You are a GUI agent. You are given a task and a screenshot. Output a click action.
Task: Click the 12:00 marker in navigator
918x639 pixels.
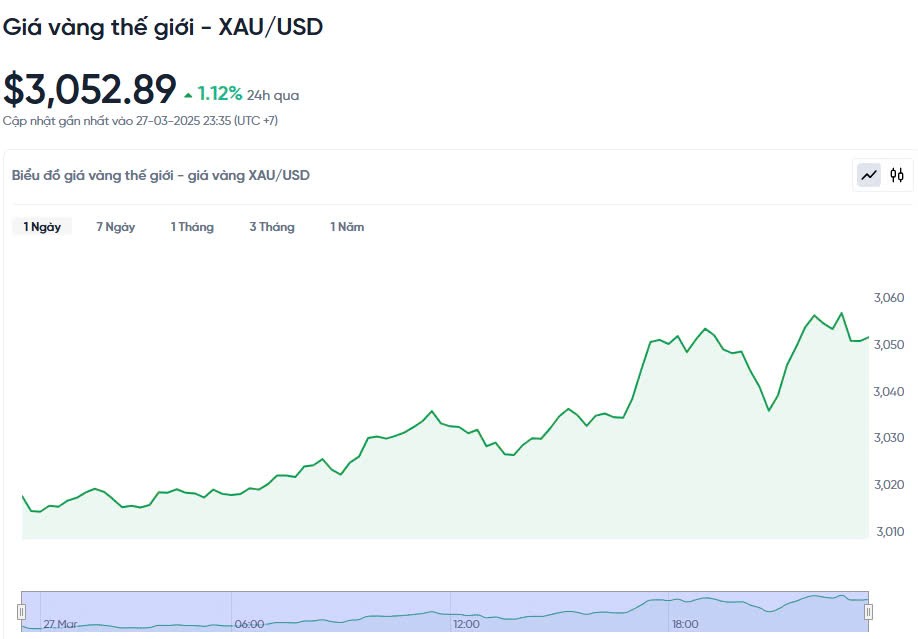click(466, 624)
